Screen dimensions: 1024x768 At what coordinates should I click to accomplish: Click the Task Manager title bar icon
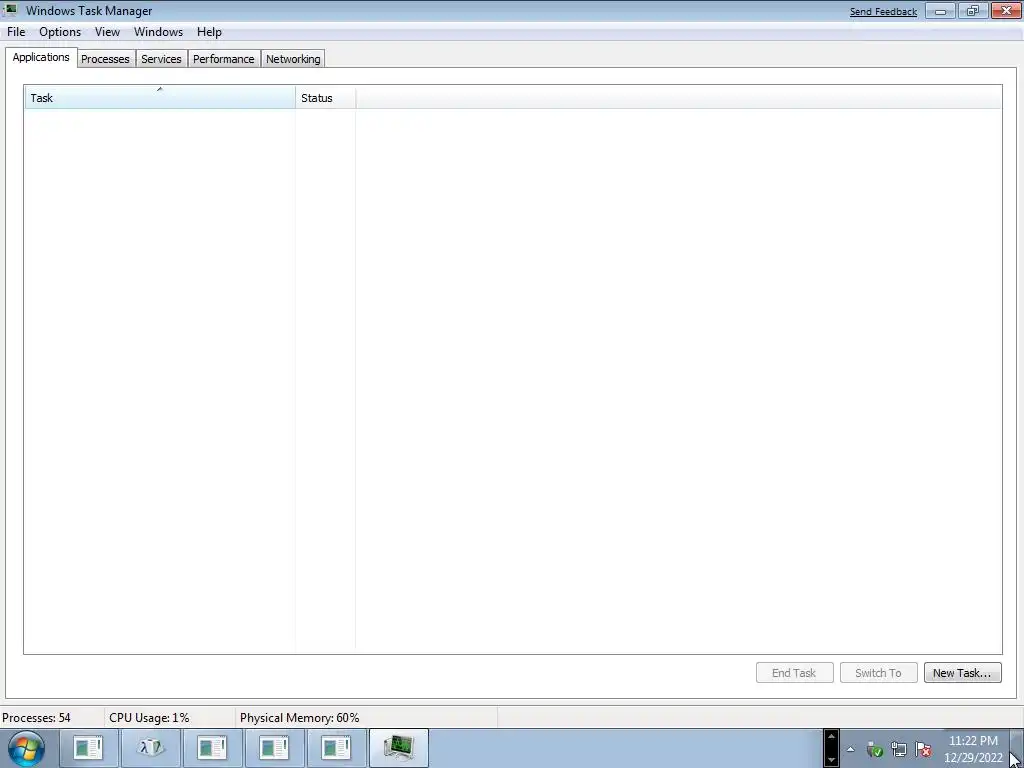click(x=10, y=10)
